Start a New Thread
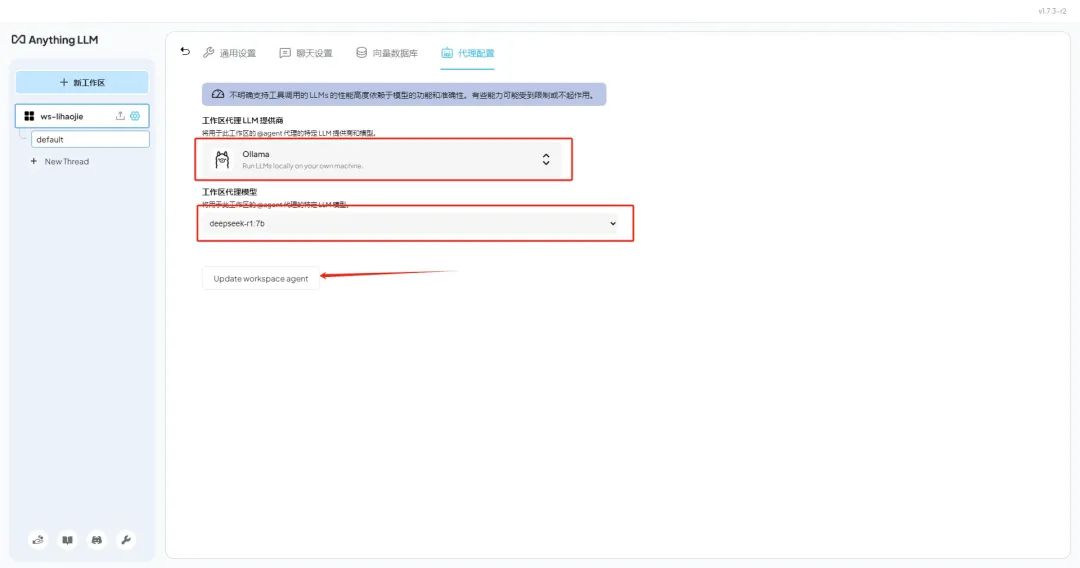The width and height of the screenshot is (1080, 568). click(60, 161)
